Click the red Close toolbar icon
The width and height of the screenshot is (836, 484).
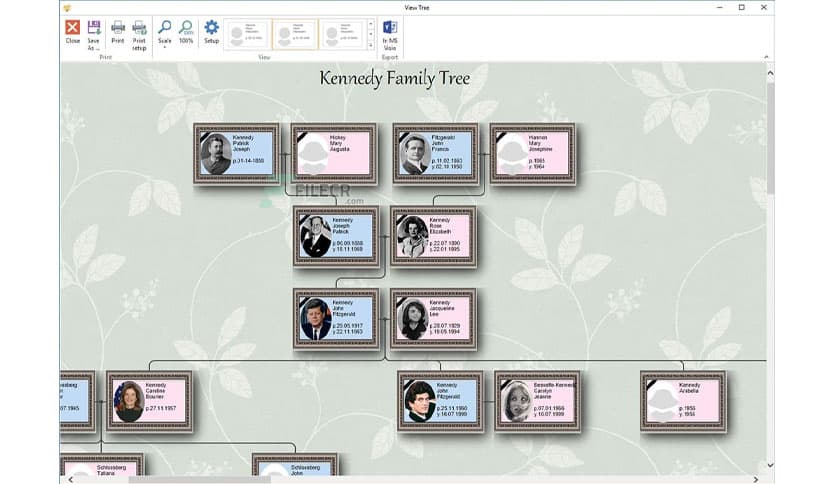pyautogui.click(x=73, y=28)
